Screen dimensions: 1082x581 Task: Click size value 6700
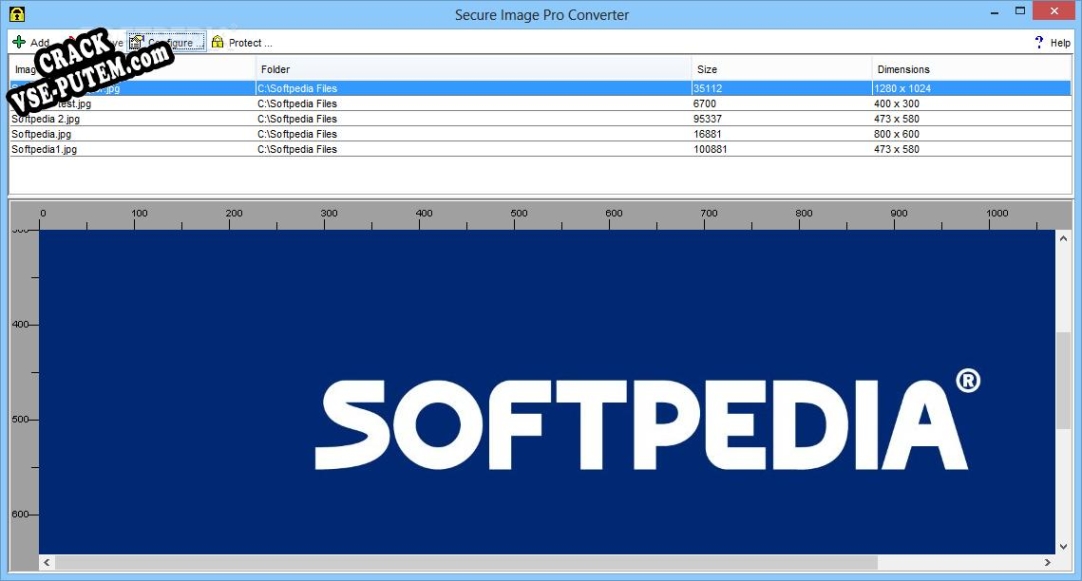point(705,104)
